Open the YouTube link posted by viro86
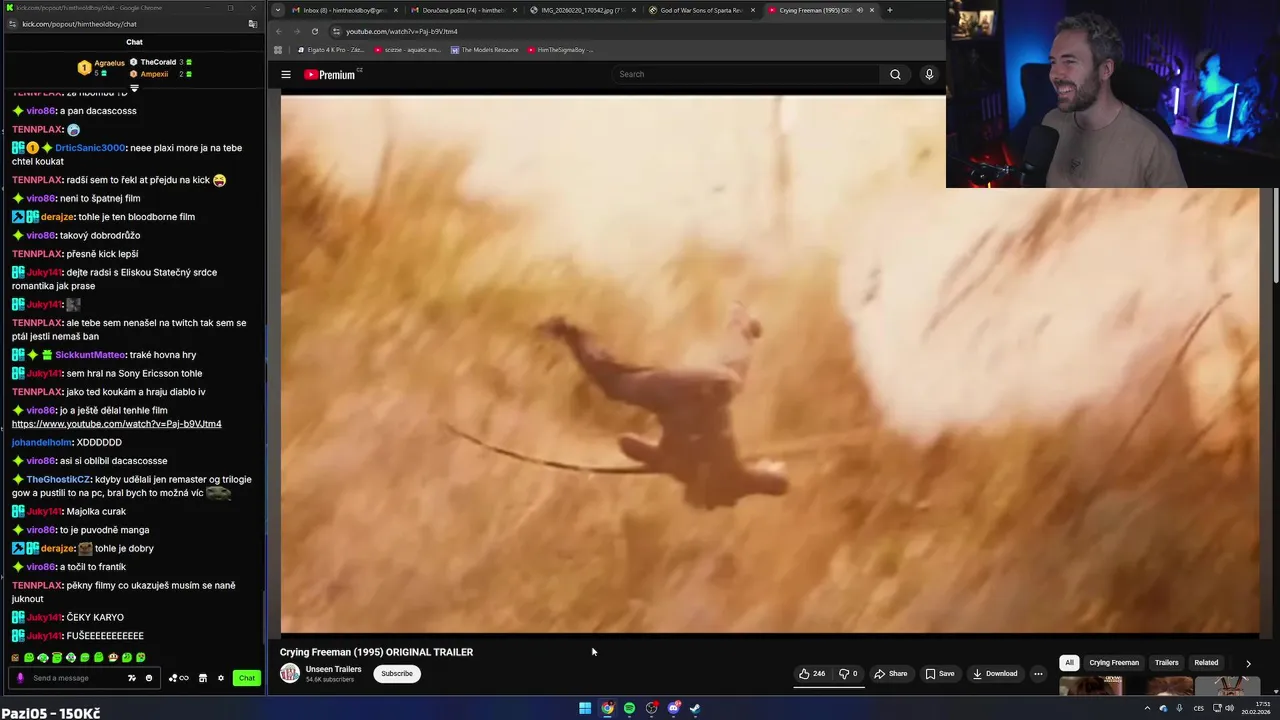 point(117,424)
